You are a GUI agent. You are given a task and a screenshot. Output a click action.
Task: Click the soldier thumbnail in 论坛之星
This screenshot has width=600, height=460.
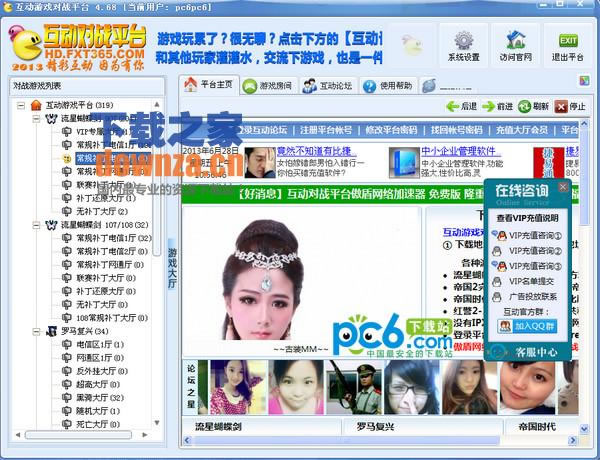pyautogui.click(x=354, y=387)
